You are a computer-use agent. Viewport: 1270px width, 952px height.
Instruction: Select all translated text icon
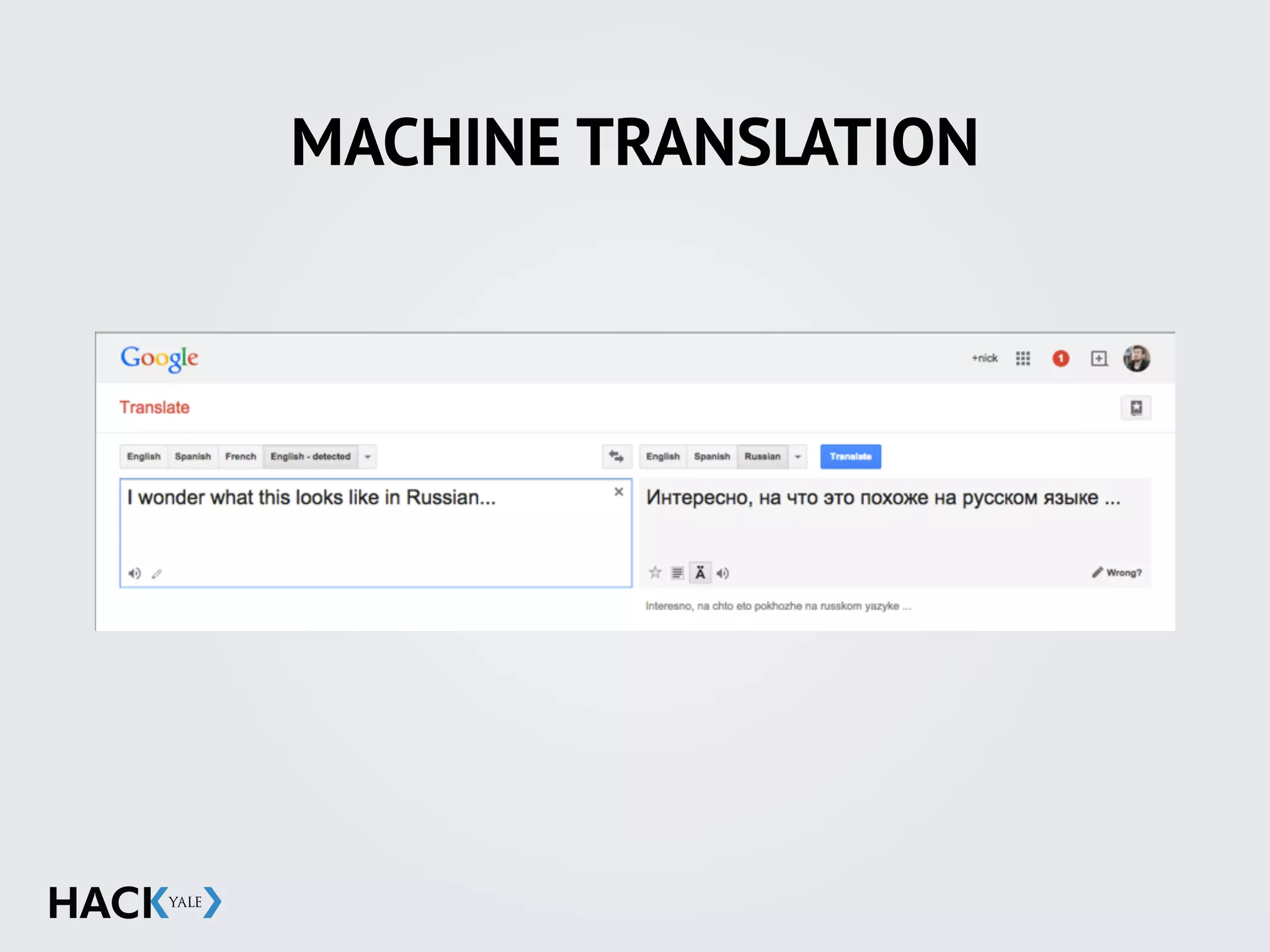(677, 573)
